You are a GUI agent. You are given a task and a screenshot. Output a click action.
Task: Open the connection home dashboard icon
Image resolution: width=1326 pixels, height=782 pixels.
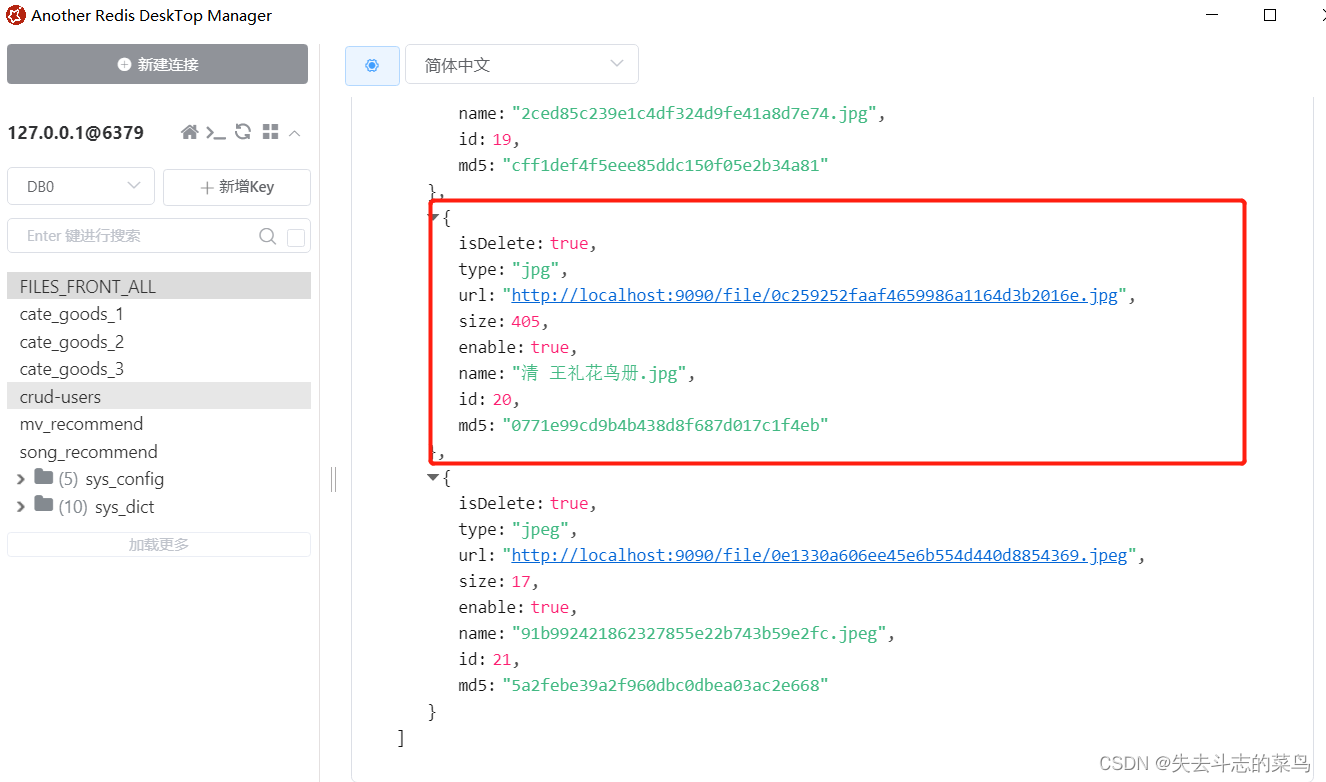click(189, 132)
